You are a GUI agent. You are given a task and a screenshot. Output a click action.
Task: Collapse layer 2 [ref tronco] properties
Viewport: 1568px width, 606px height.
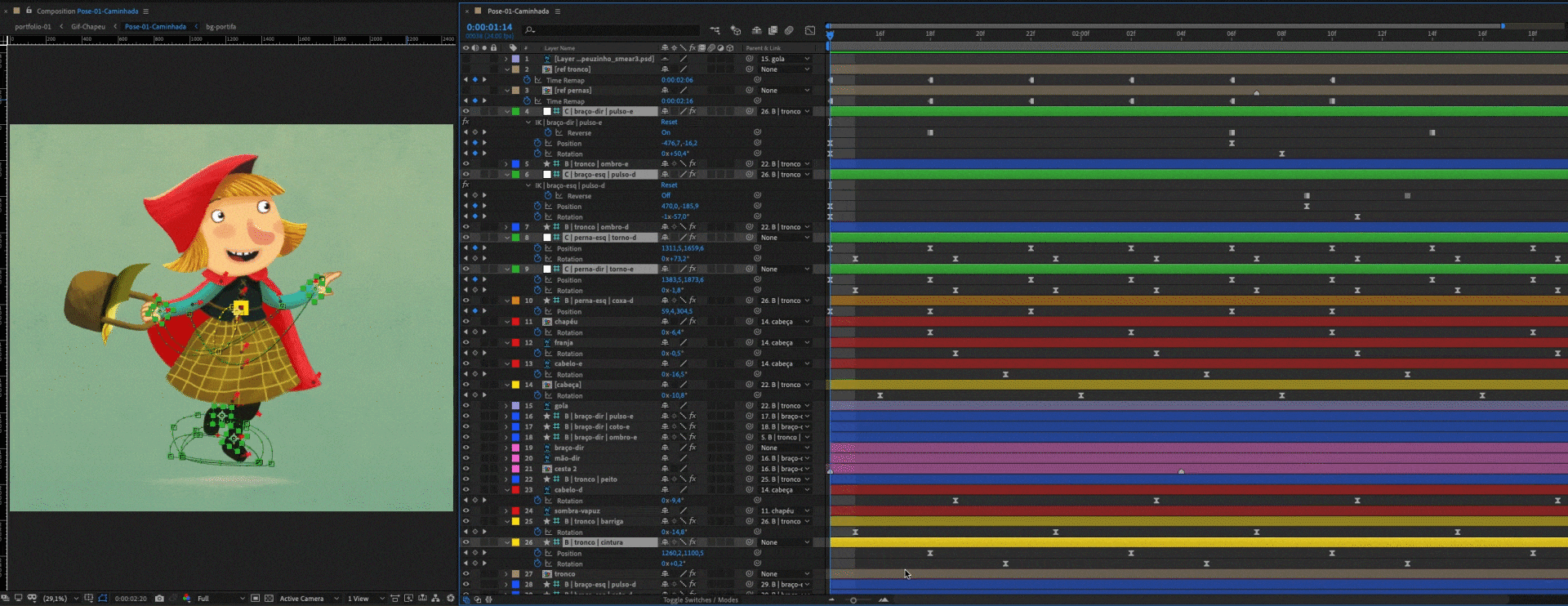click(506, 69)
